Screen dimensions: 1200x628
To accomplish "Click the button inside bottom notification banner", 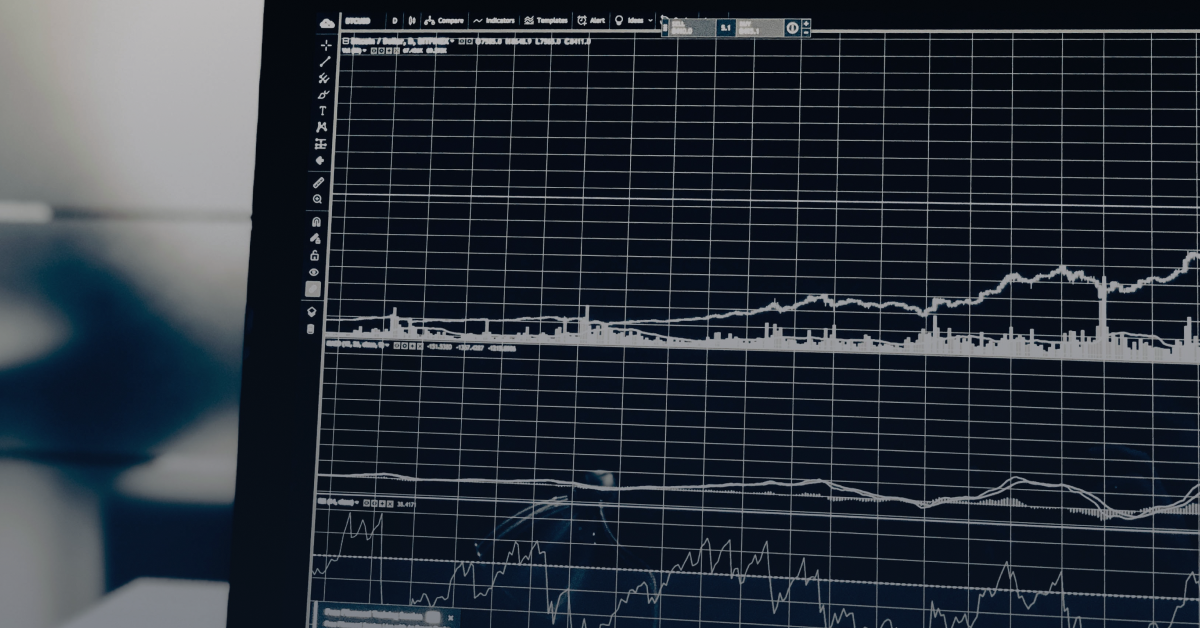I will 433,617.
